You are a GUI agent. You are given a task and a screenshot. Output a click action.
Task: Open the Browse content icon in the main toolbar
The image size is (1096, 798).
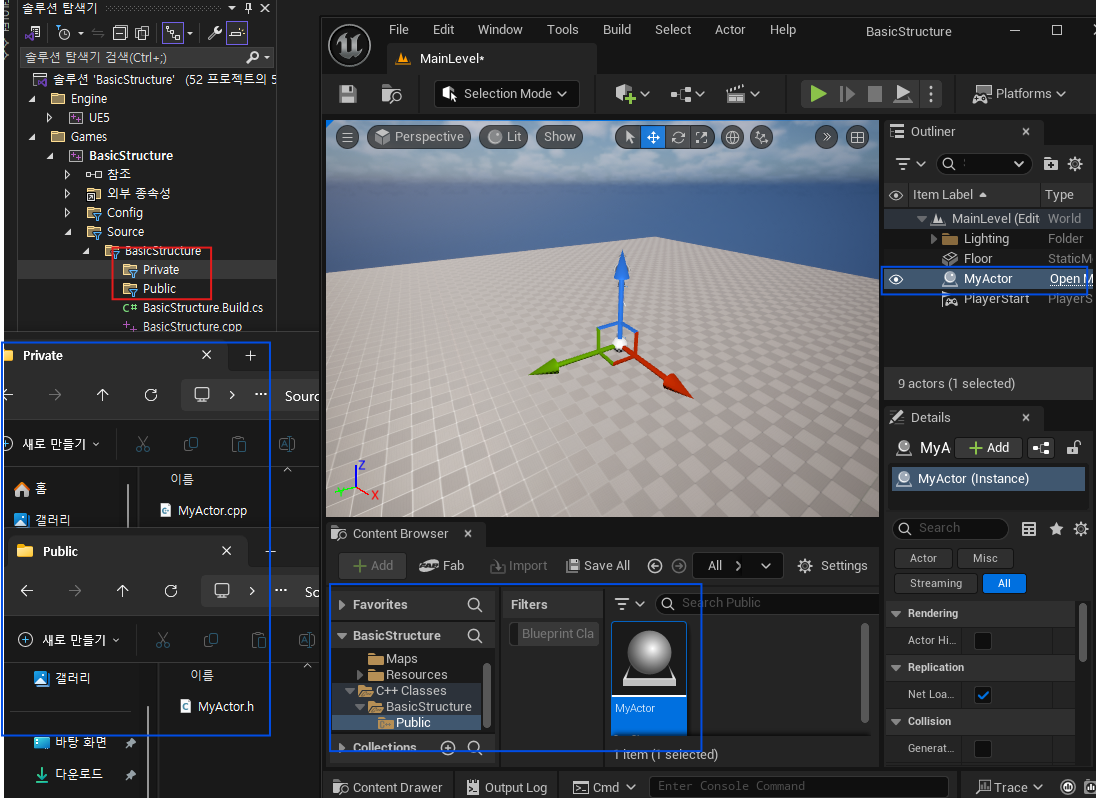click(391, 94)
